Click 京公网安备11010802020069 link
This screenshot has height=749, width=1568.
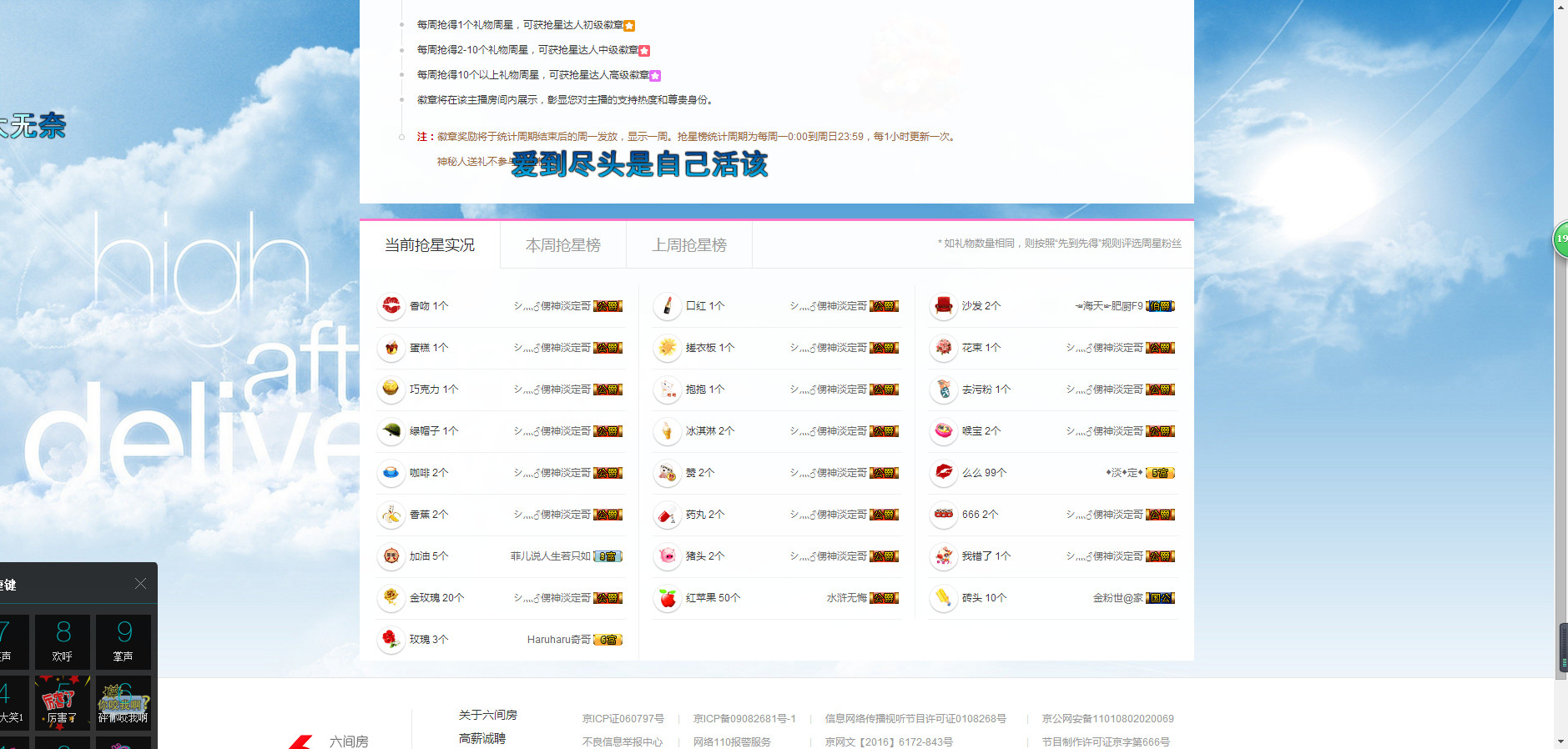tap(1107, 719)
